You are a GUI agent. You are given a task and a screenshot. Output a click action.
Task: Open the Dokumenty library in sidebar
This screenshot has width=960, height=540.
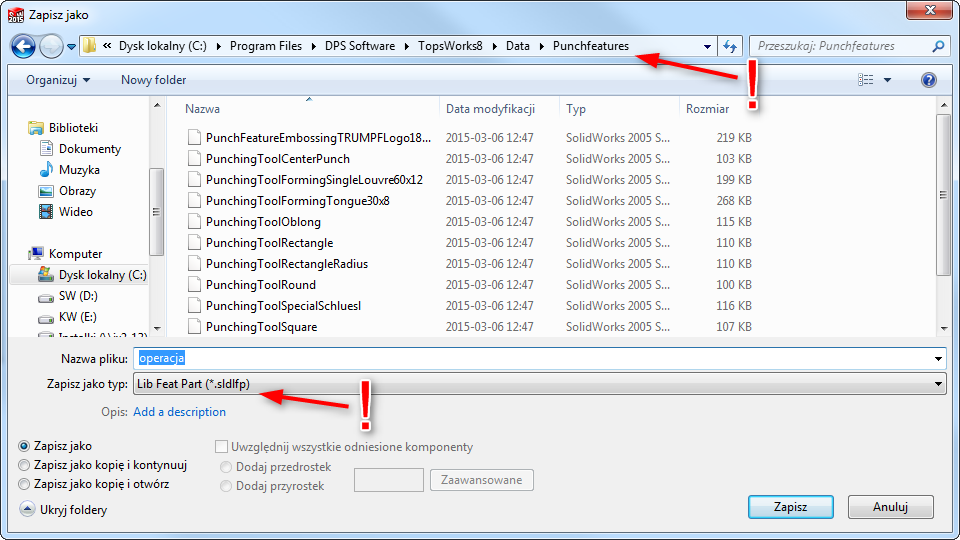click(x=89, y=149)
